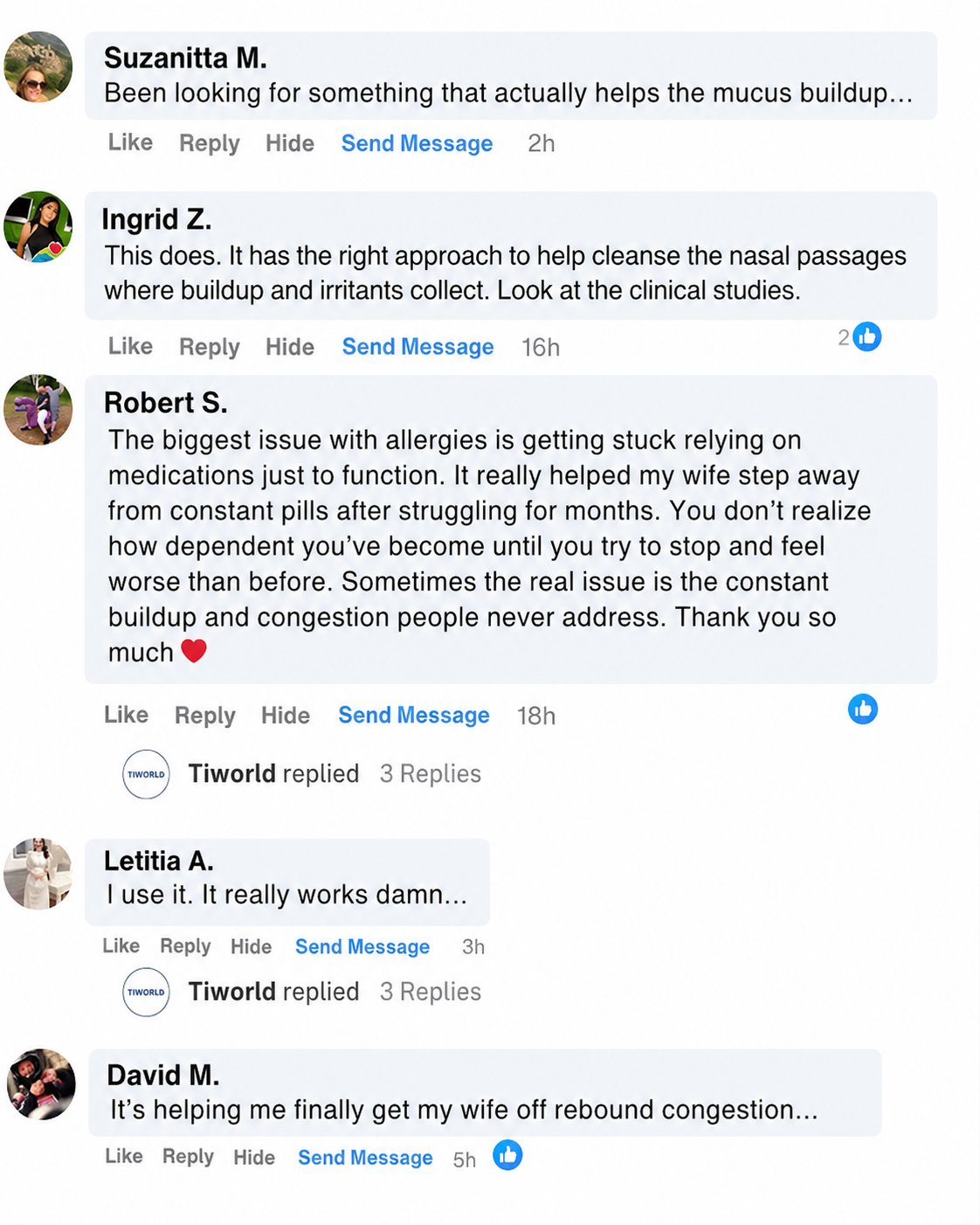Image resolution: width=980 pixels, height=1225 pixels.
Task: Open Ingrid Z.'s avatar photo
Action: (38, 227)
